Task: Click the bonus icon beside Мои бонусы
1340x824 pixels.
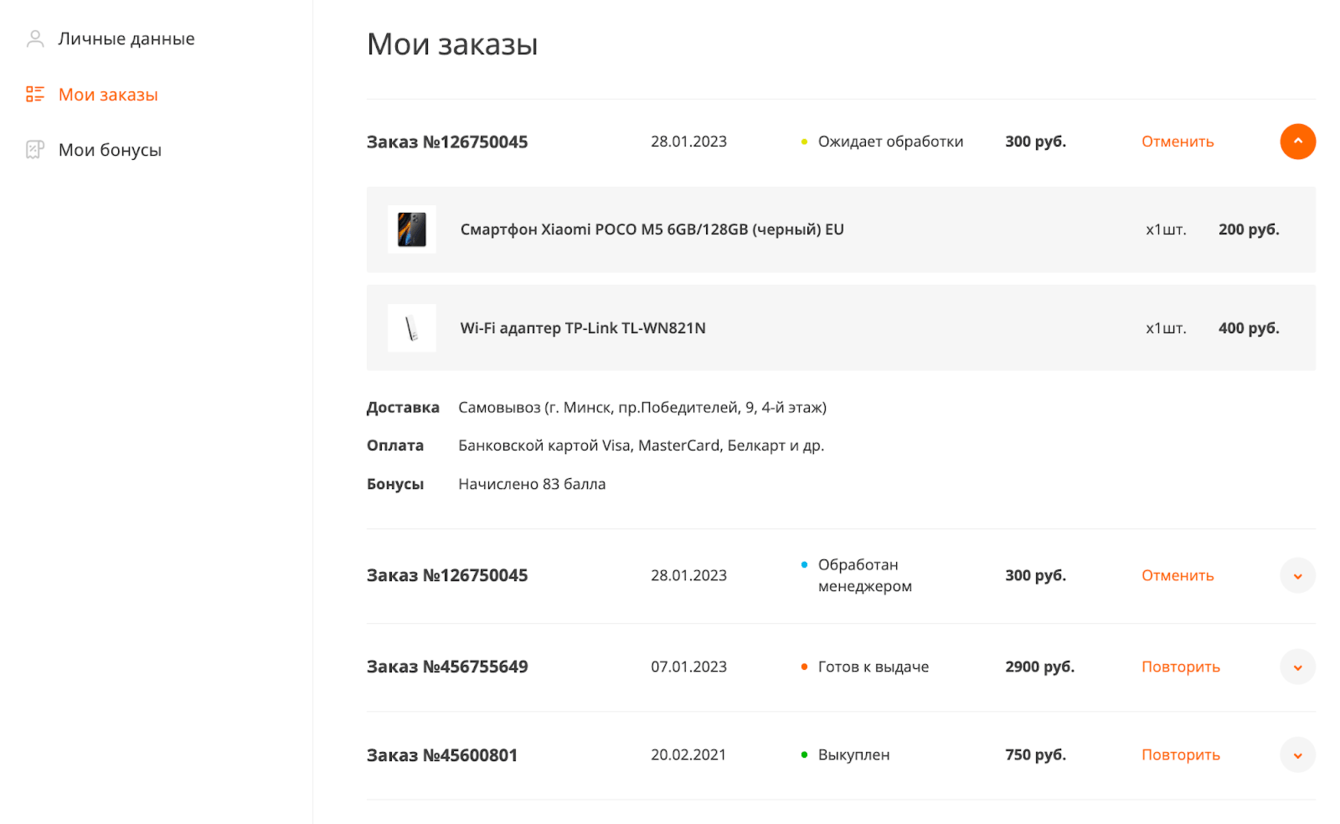Action: 35,150
